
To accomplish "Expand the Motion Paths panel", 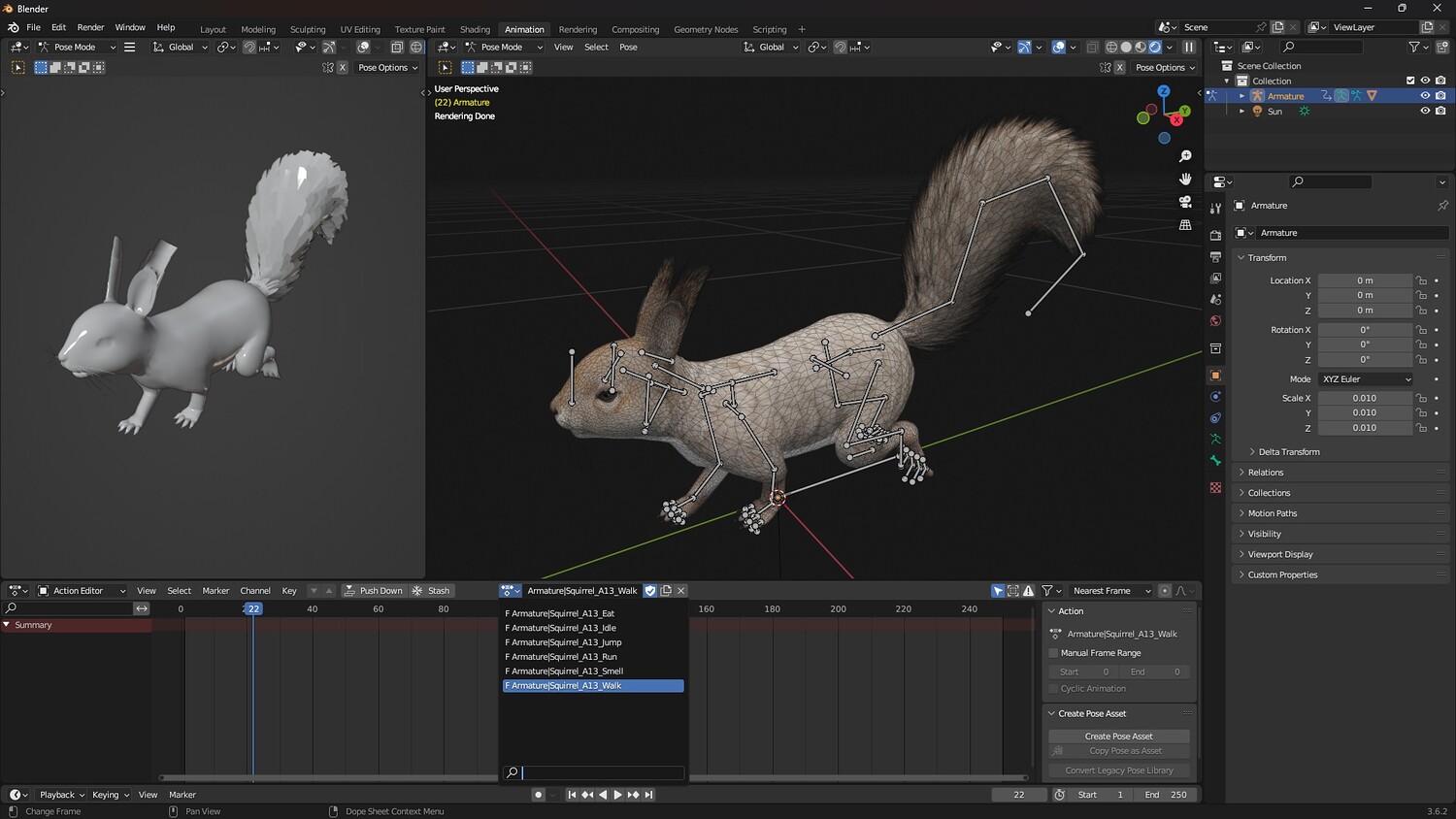I will point(1272,513).
